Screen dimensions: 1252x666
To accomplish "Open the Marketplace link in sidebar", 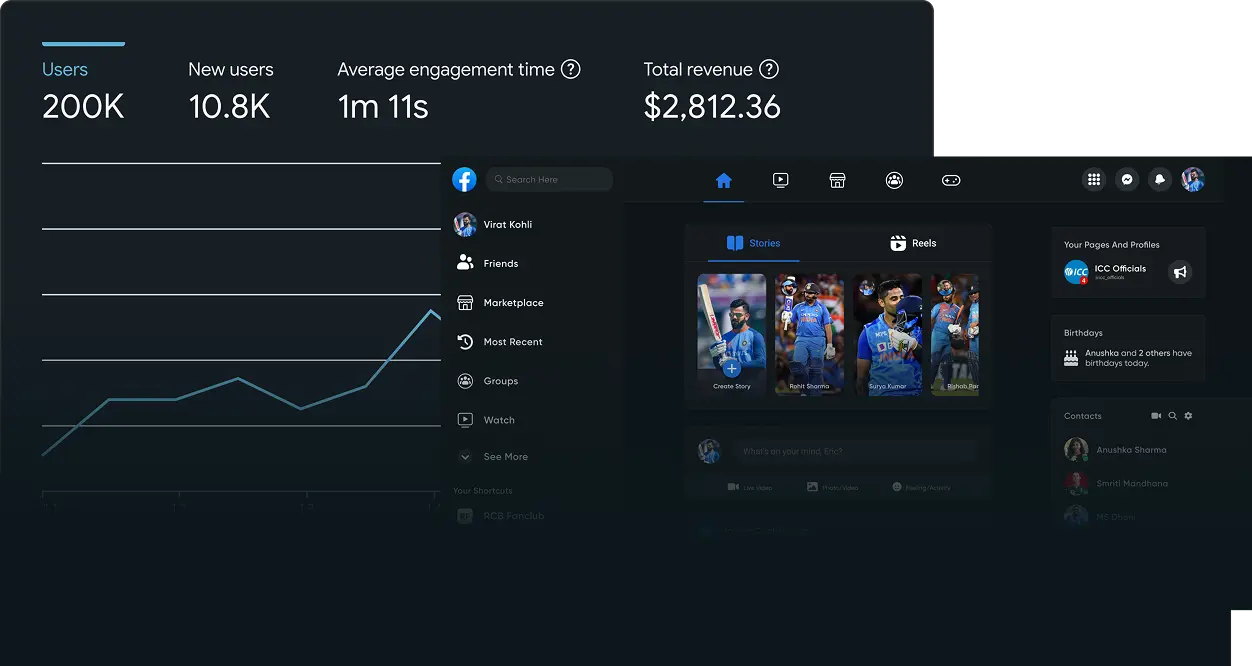I will (514, 303).
